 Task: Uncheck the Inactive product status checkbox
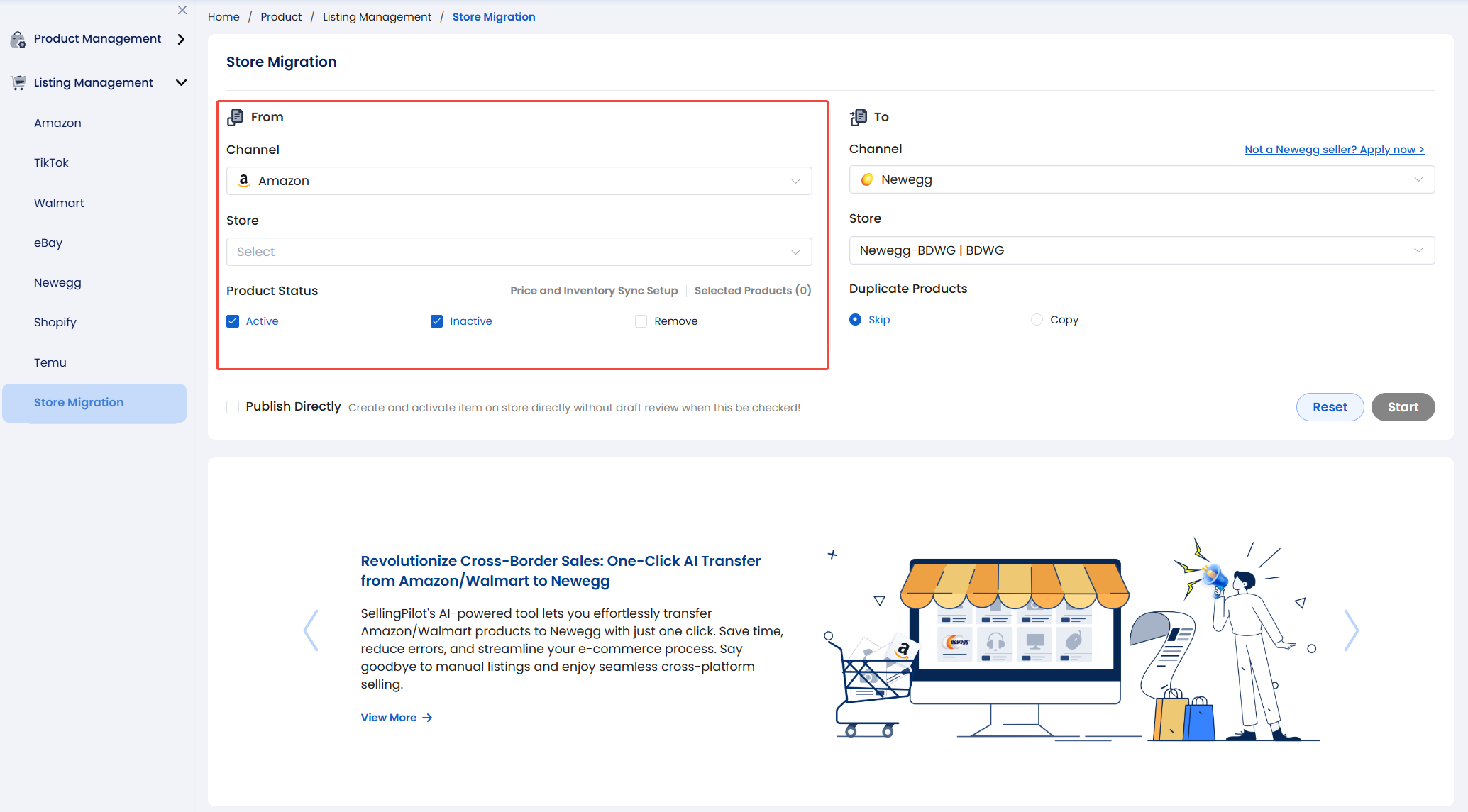coord(436,321)
